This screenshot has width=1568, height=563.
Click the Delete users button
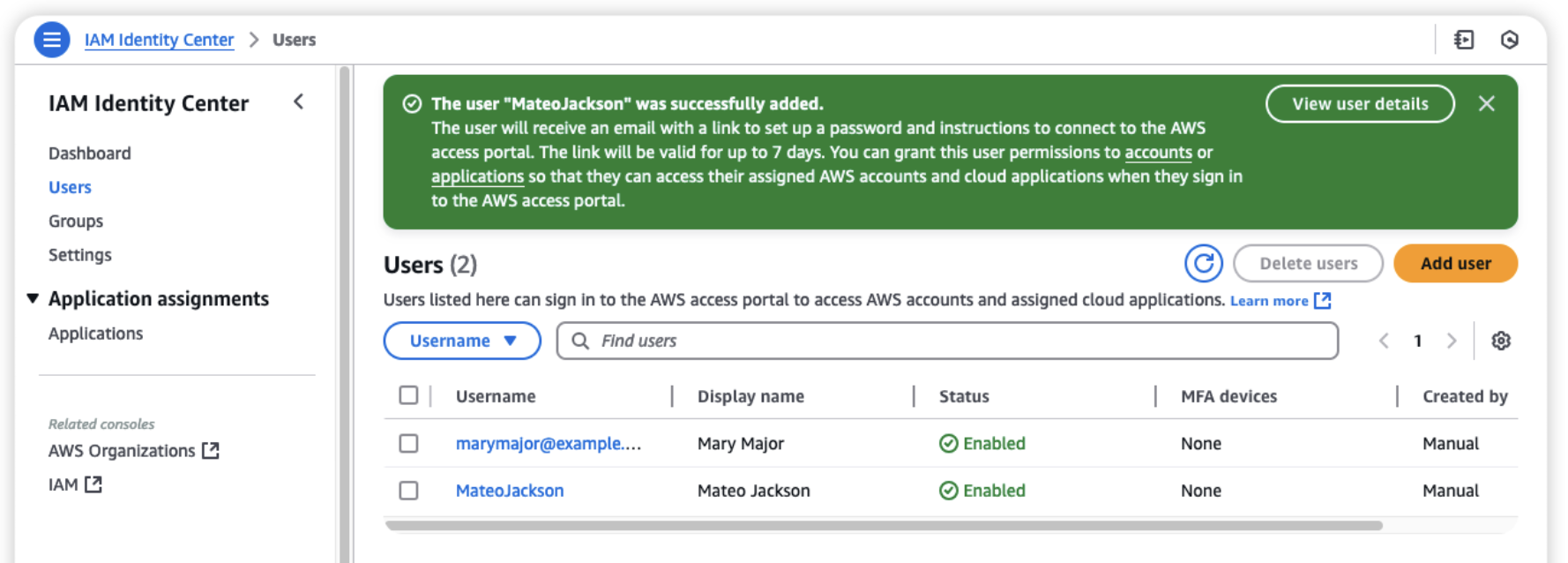pyautogui.click(x=1308, y=264)
